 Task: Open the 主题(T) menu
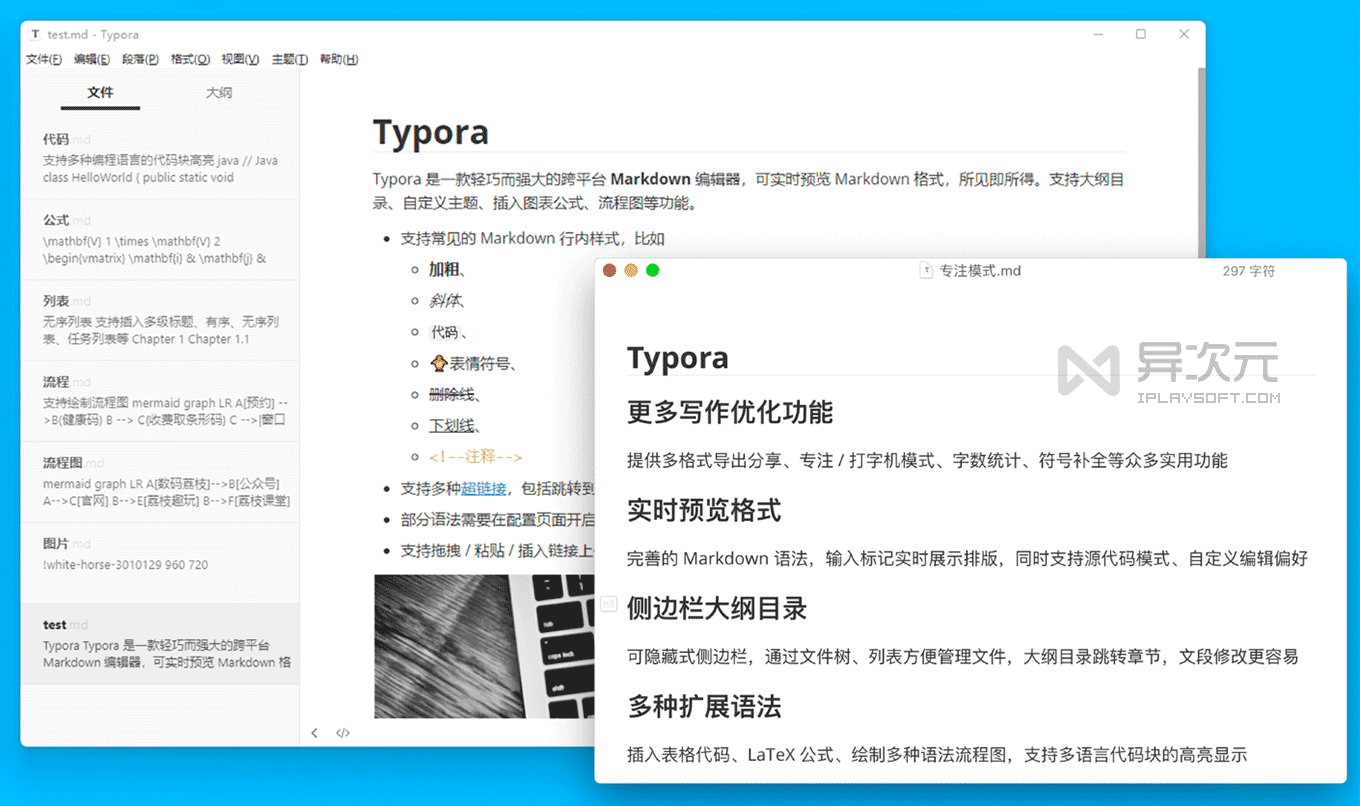tap(289, 59)
